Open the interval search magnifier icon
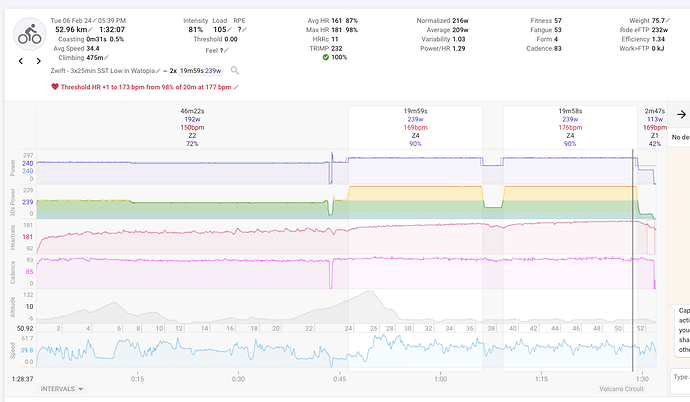 pos(235,70)
